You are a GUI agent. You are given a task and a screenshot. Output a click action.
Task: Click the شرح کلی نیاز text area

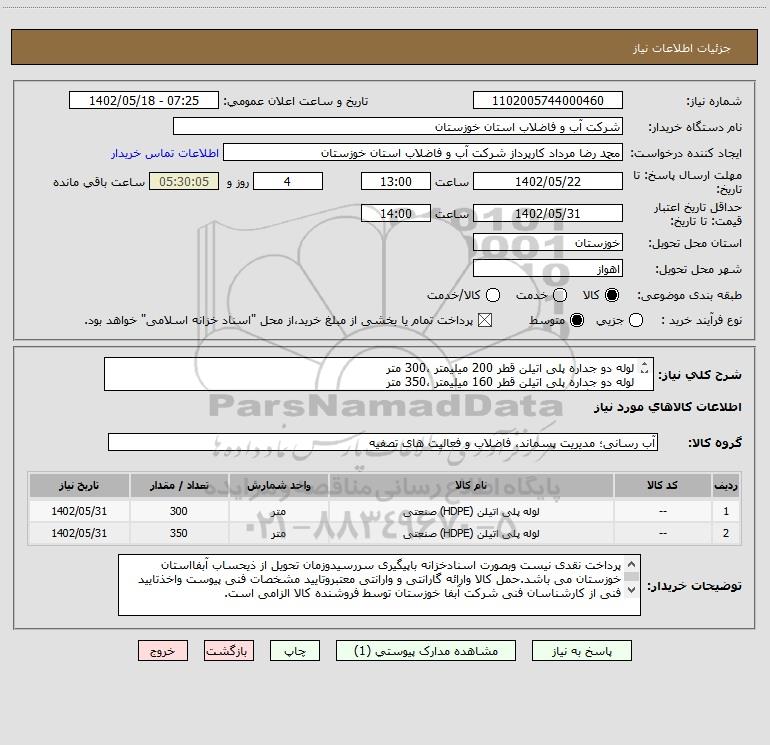click(379, 374)
